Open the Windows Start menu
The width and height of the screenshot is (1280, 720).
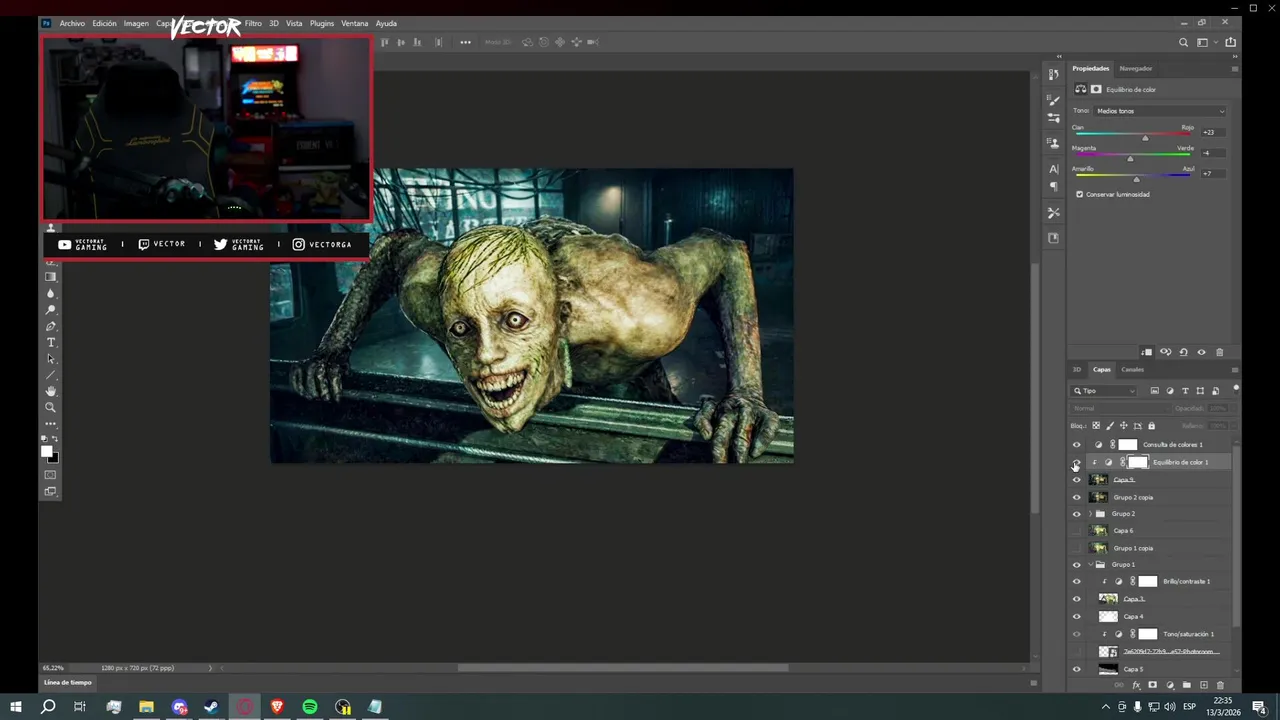(x=16, y=707)
